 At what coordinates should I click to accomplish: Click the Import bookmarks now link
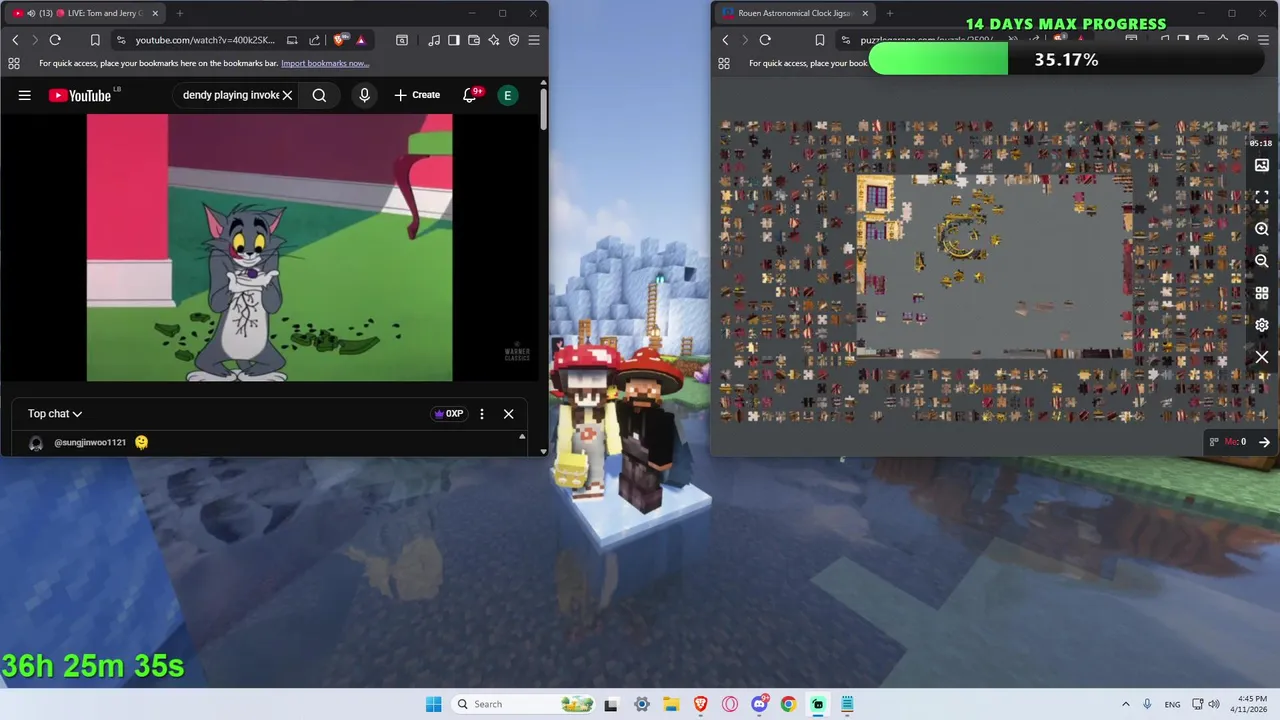coord(325,63)
